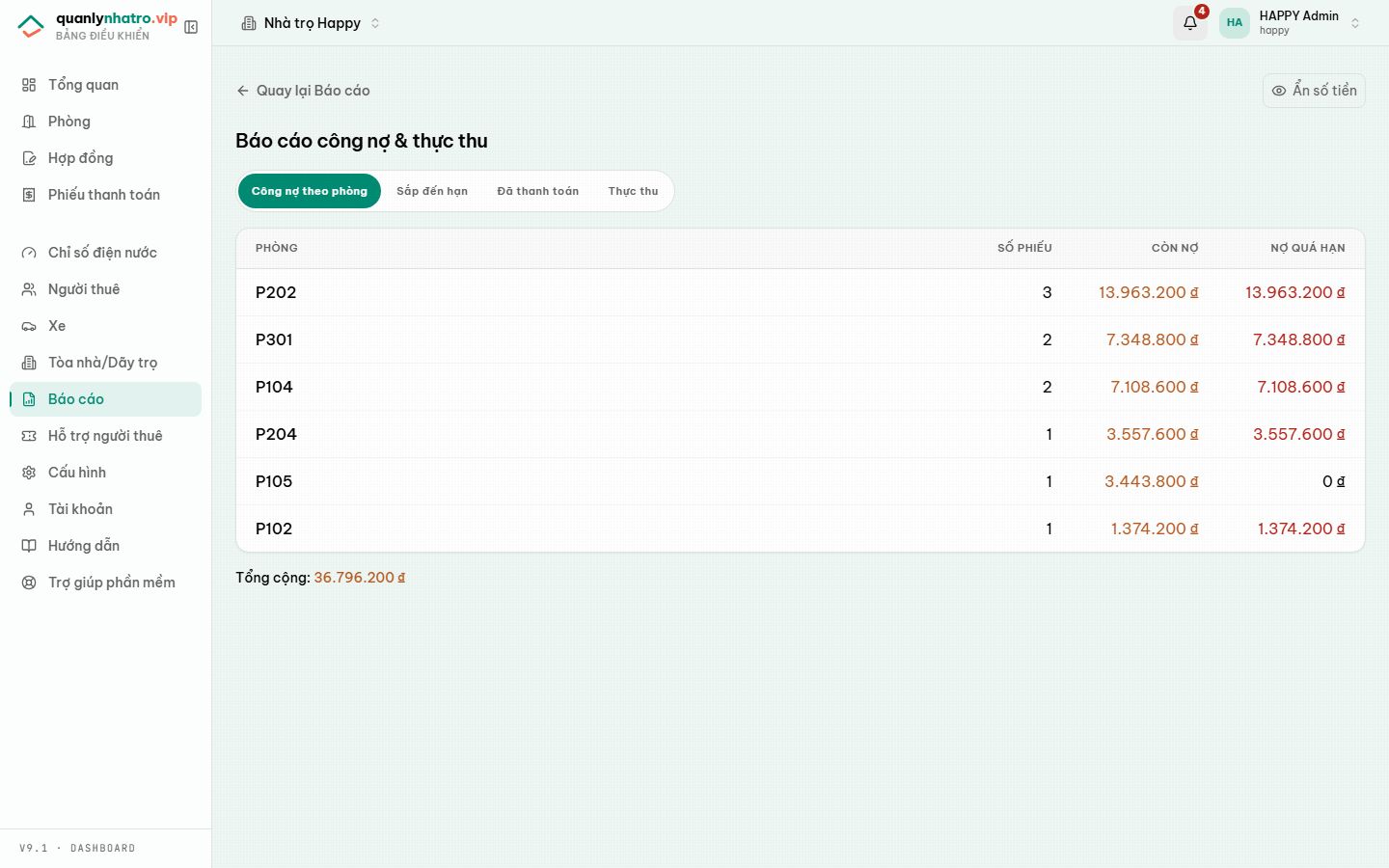
Task: Navigate to Phiếu thanh toán page
Action: pos(106,195)
